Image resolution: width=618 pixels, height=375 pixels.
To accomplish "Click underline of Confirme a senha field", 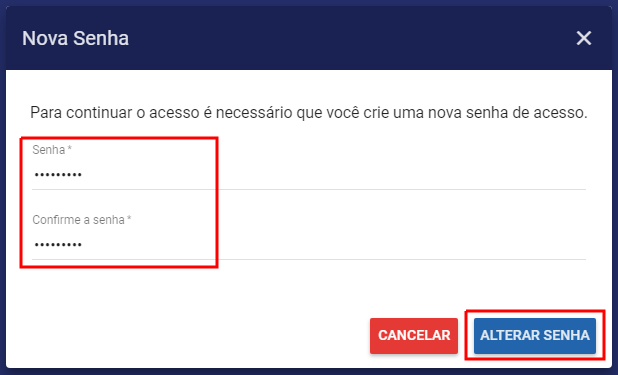I will [309, 259].
